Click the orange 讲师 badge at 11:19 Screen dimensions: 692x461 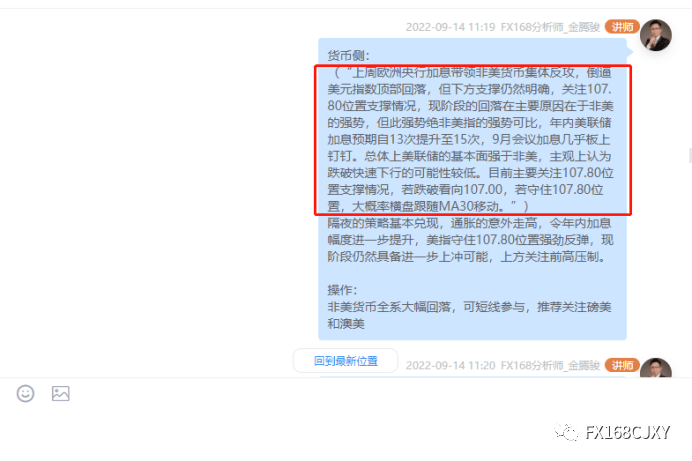pos(622,27)
